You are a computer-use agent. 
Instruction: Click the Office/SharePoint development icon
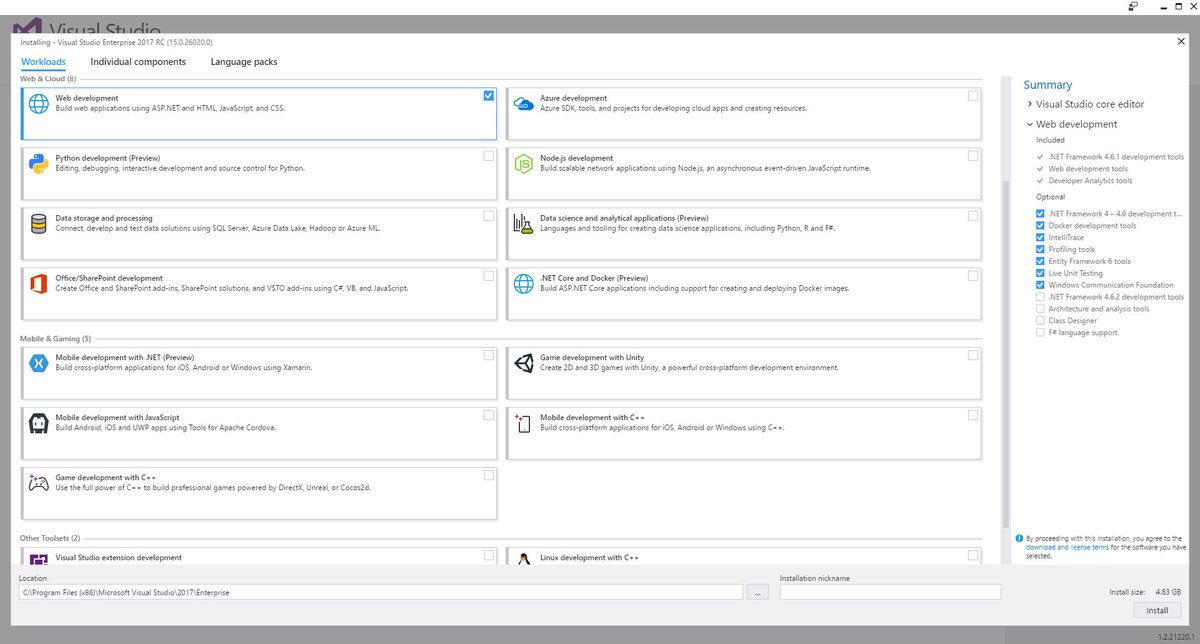39,283
